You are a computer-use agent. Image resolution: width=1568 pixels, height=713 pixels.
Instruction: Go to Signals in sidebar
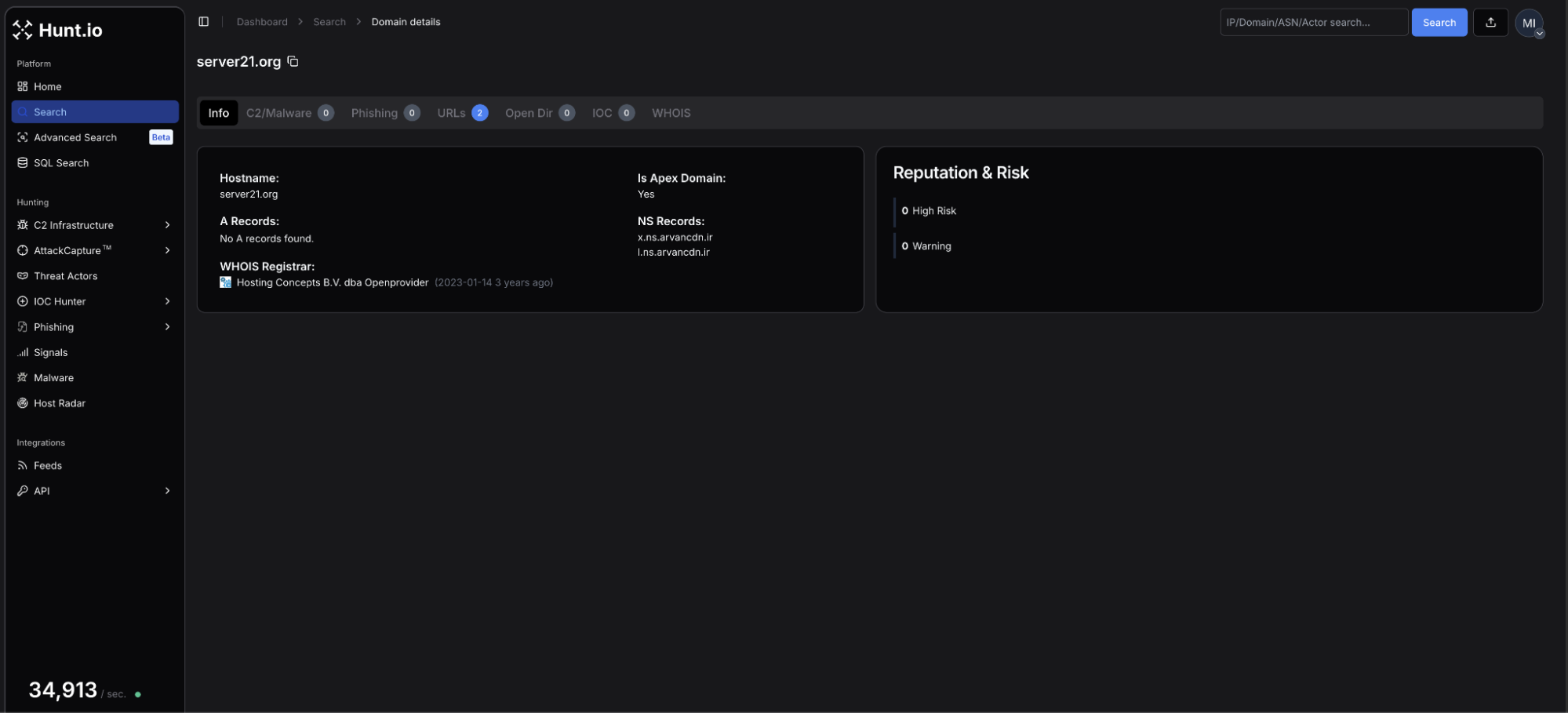point(51,352)
